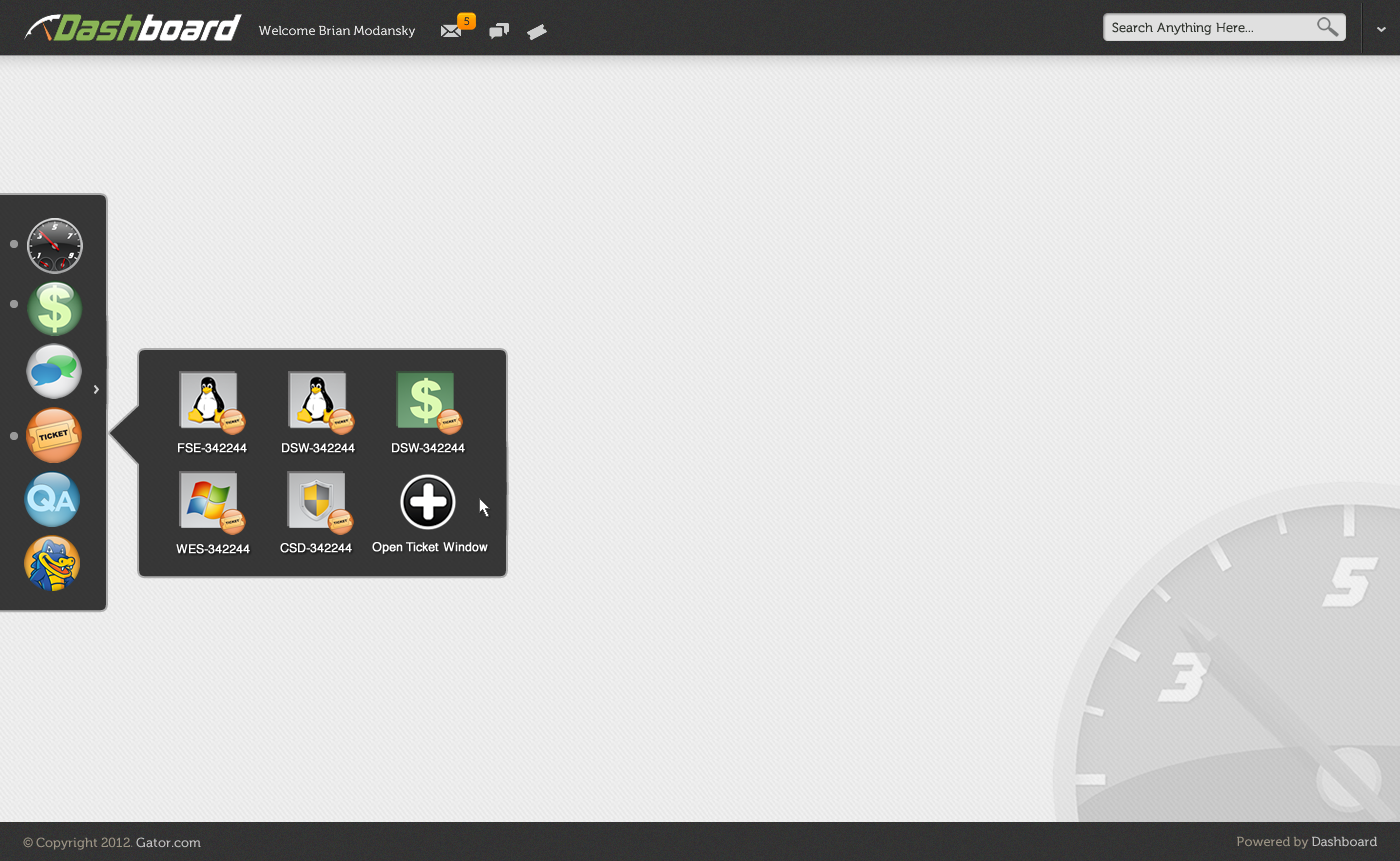Select the orange Ticket sidebar icon
This screenshot has width=1400, height=861.
click(54, 435)
